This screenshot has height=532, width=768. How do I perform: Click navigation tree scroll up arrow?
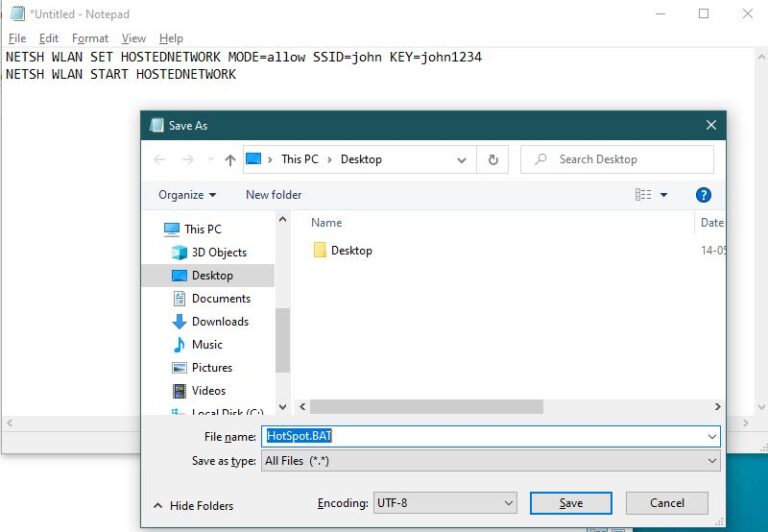(x=282, y=219)
